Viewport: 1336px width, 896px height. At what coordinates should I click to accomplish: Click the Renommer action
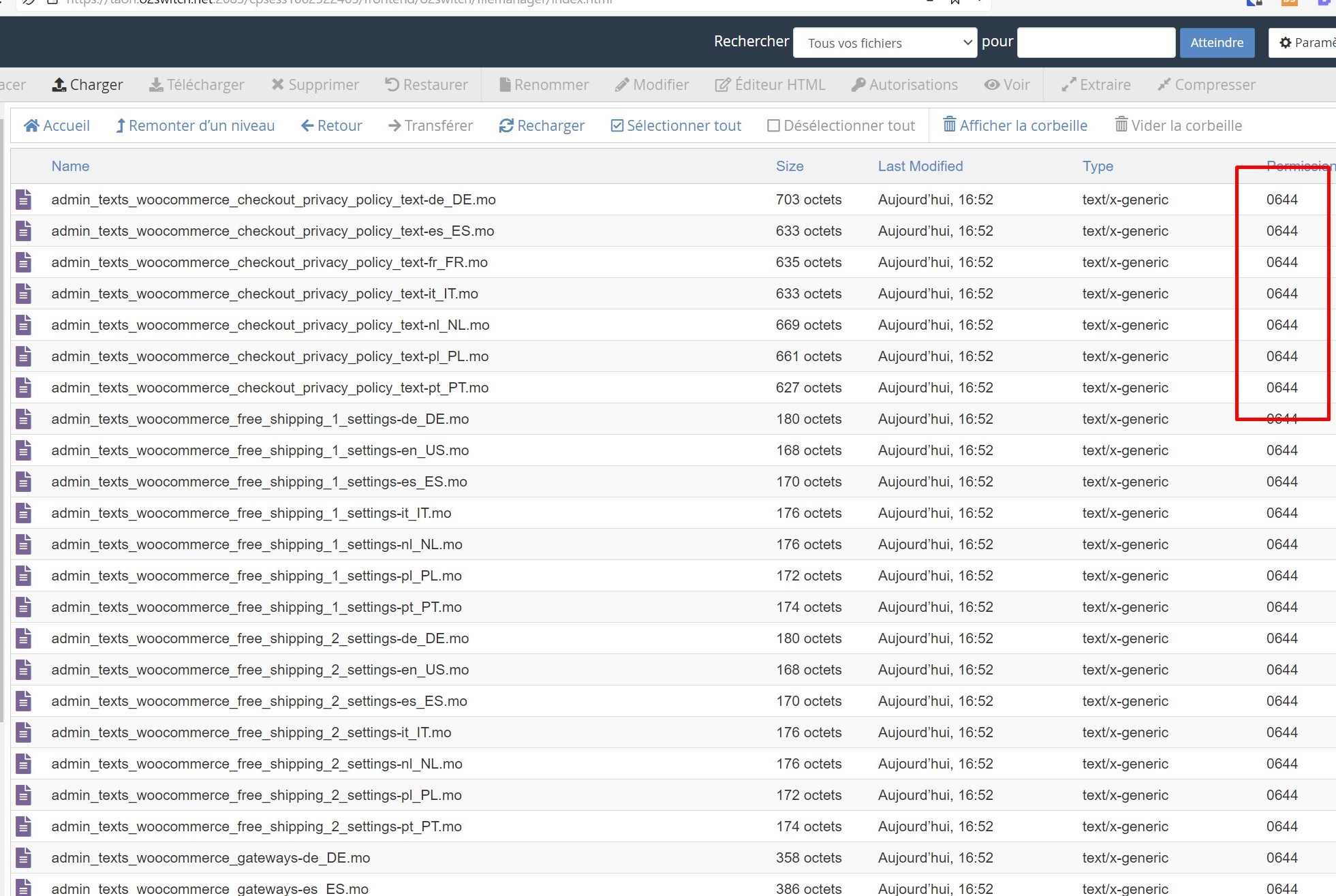(x=544, y=84)
